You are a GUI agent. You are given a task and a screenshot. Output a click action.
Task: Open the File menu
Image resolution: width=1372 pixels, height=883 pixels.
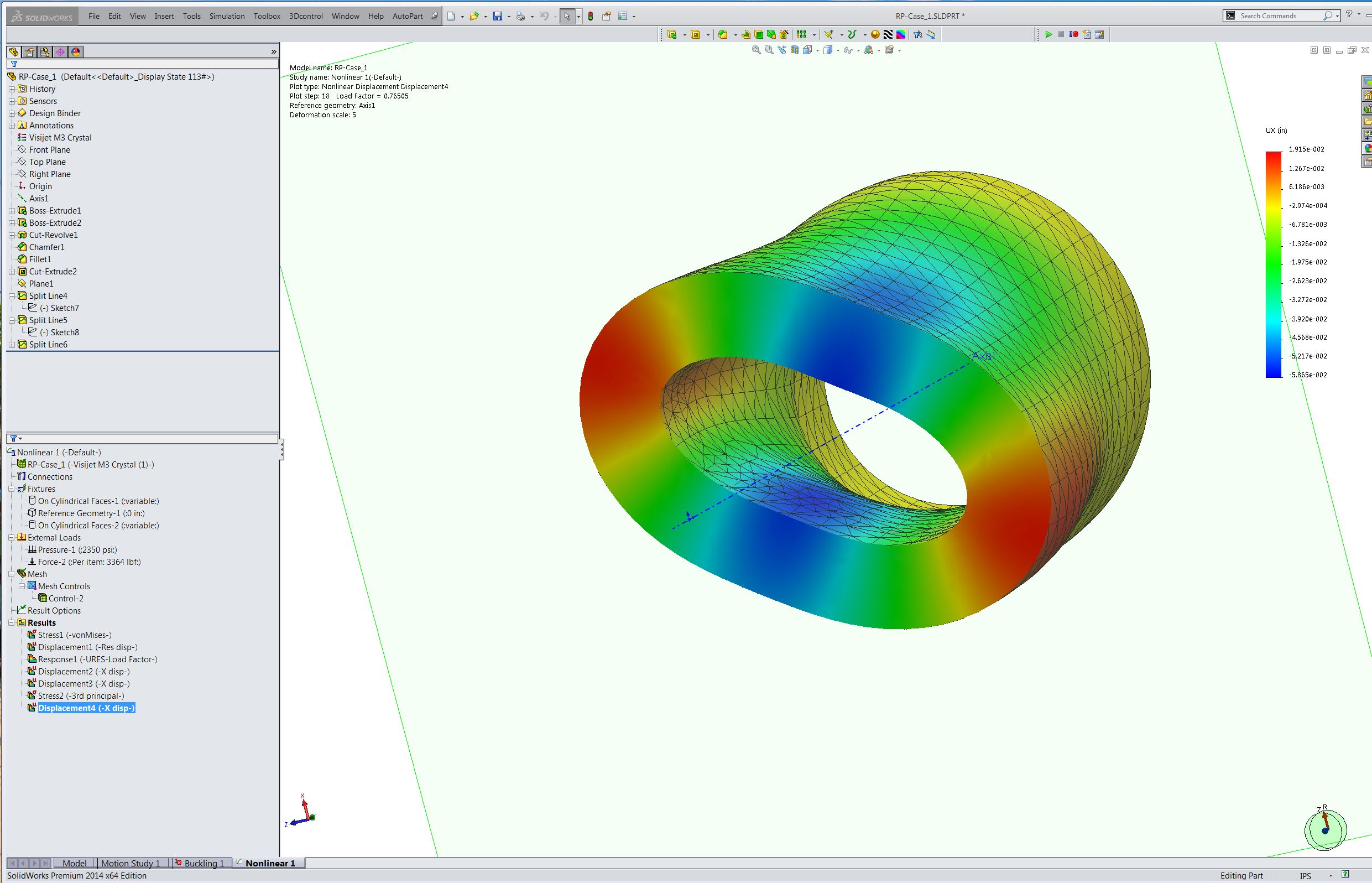click(94, 16)
